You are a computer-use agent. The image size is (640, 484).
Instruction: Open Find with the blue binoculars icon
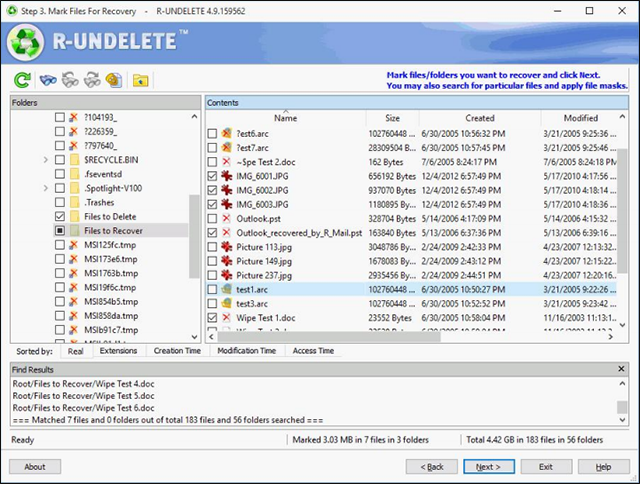point(48,80)
